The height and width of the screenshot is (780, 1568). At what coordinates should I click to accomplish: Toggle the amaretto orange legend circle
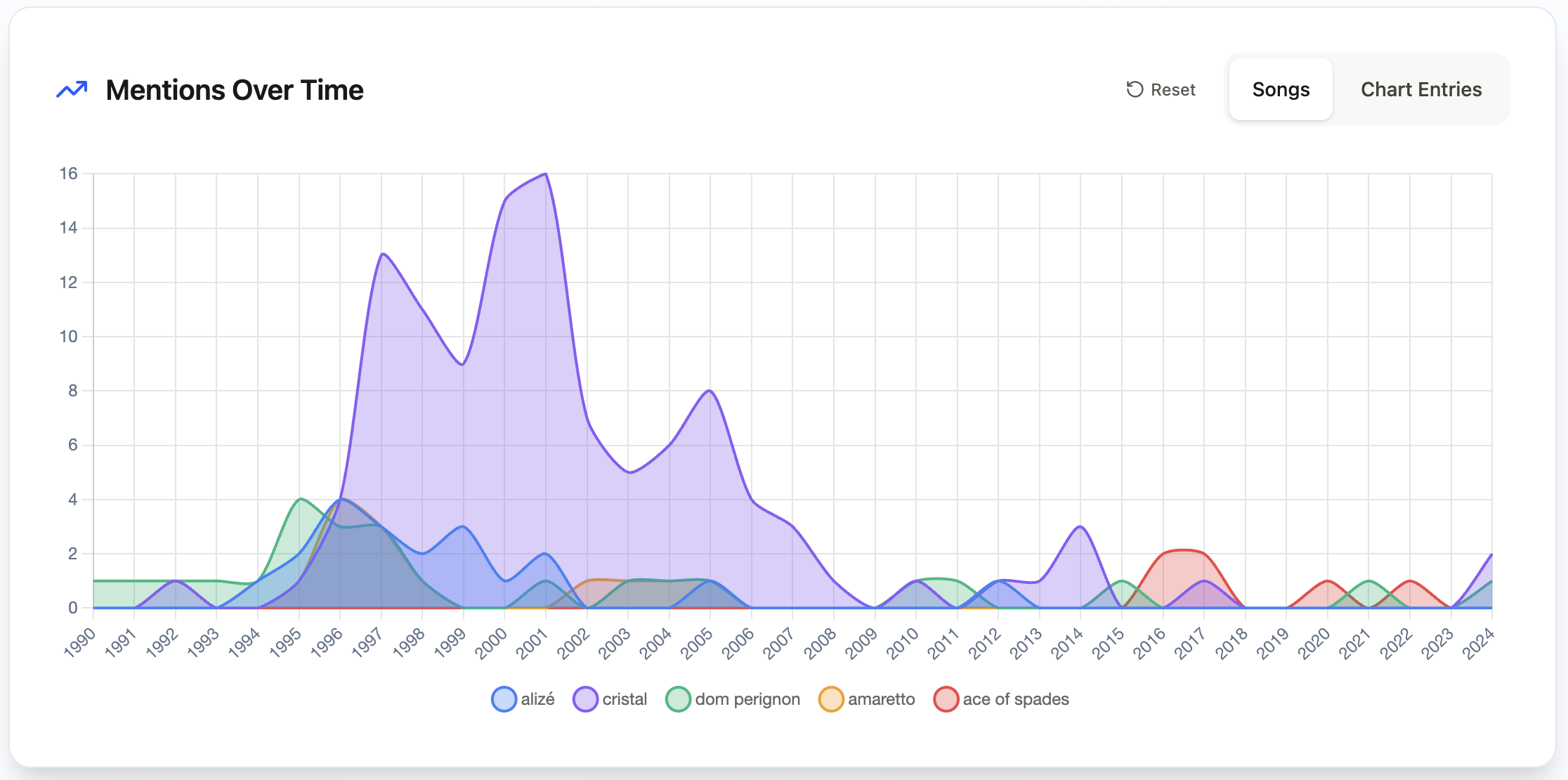(831, 699)
